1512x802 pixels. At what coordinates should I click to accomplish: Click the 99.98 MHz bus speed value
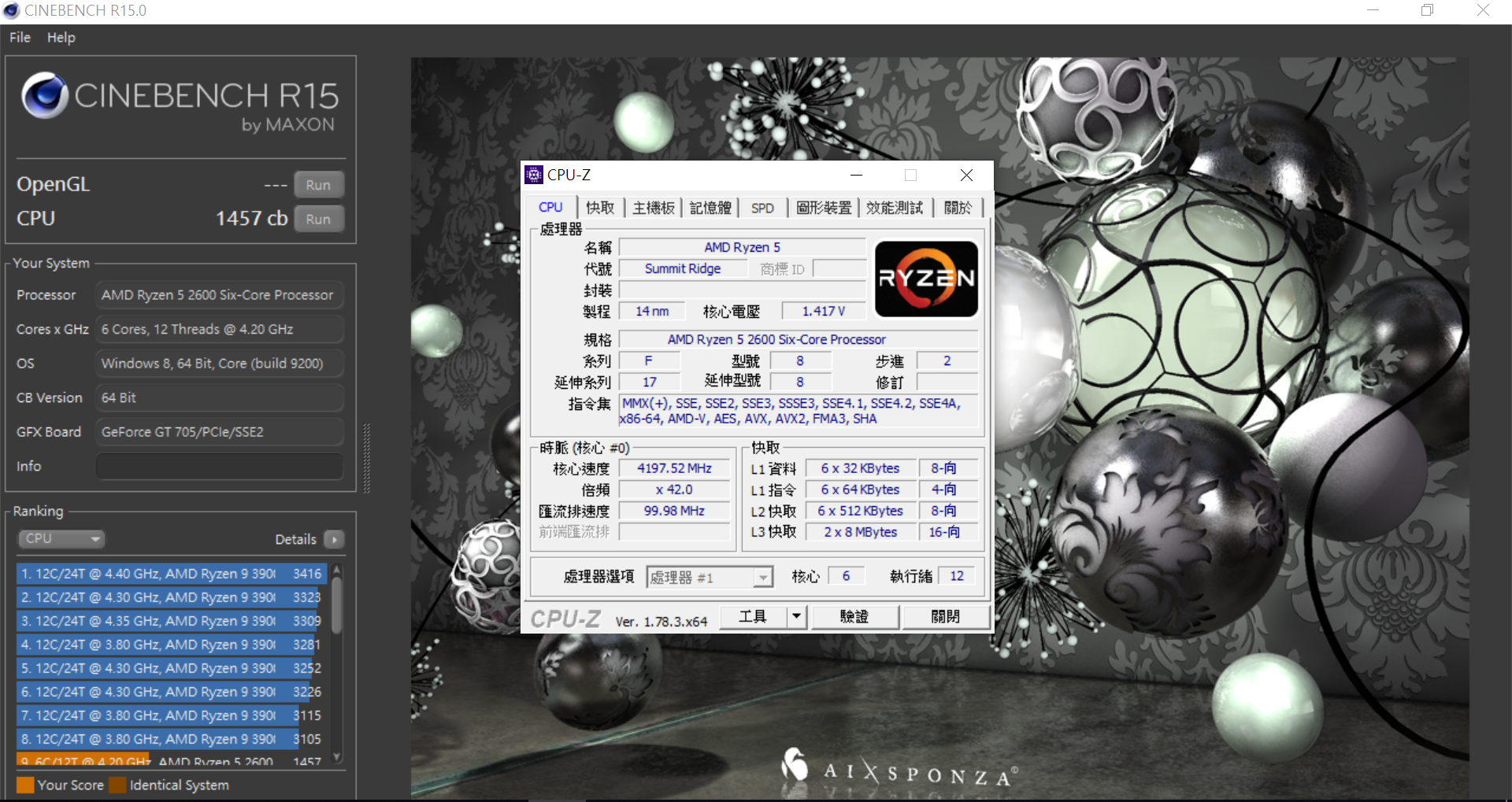pos(675,511)
